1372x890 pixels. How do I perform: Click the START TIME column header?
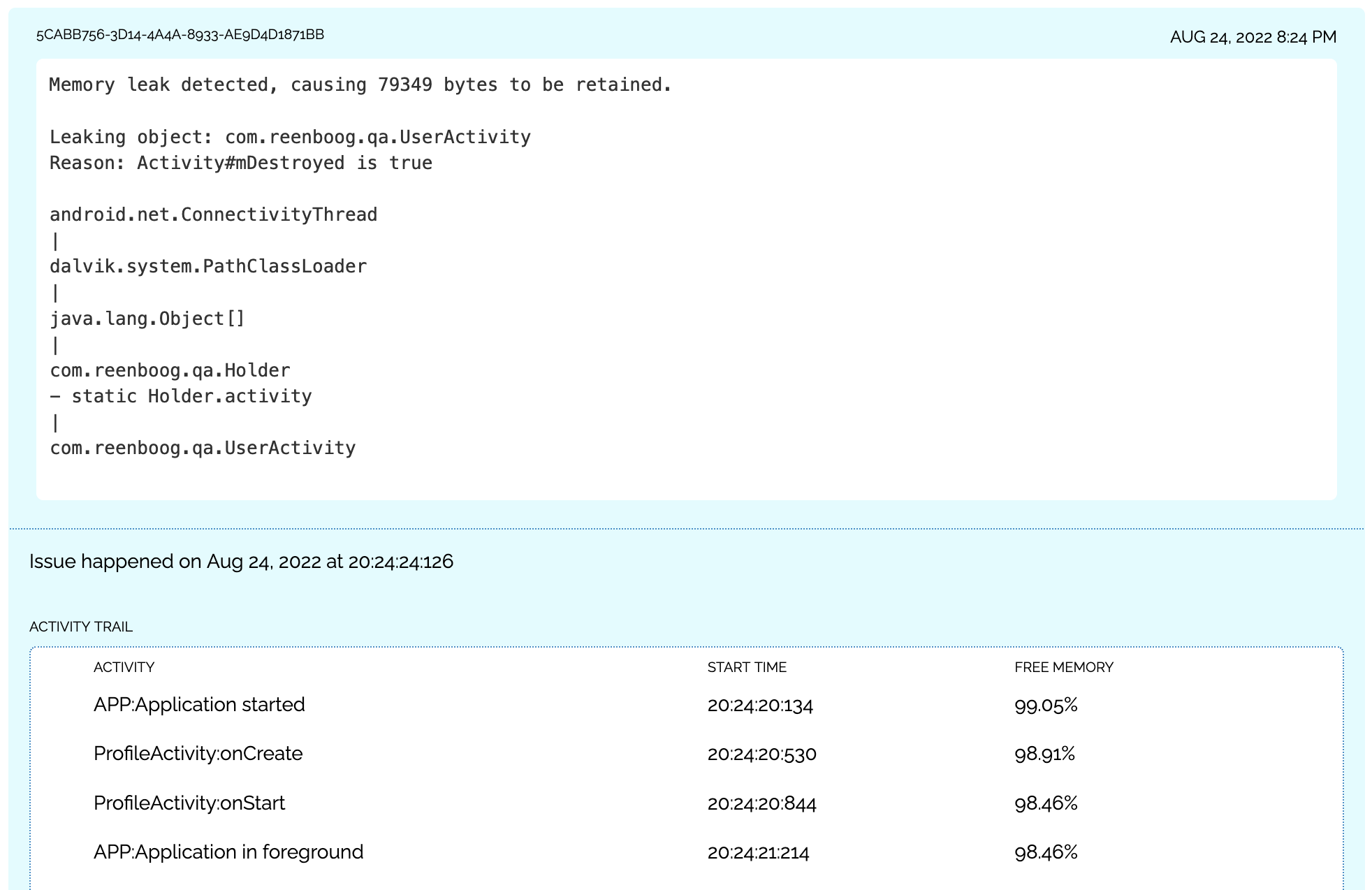coord(746,667)
